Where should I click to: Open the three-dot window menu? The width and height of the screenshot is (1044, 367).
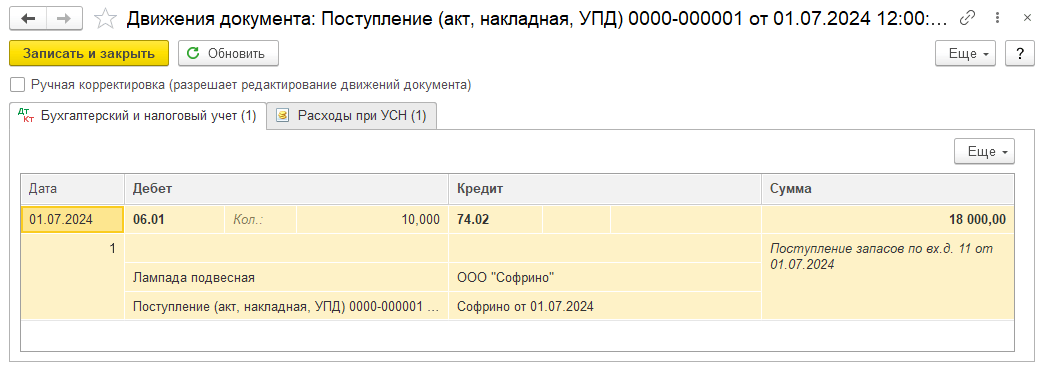997,19
